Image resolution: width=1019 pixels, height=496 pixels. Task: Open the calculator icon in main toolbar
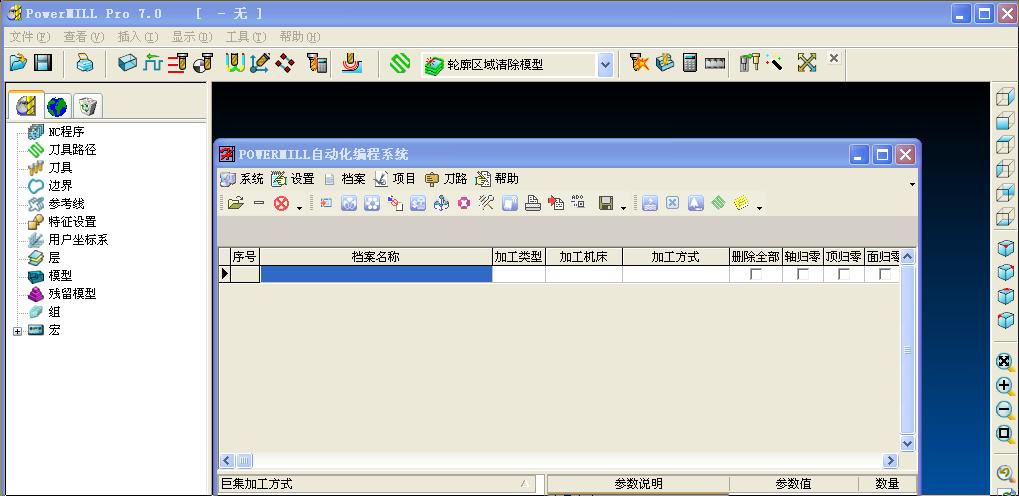[690, 63]
